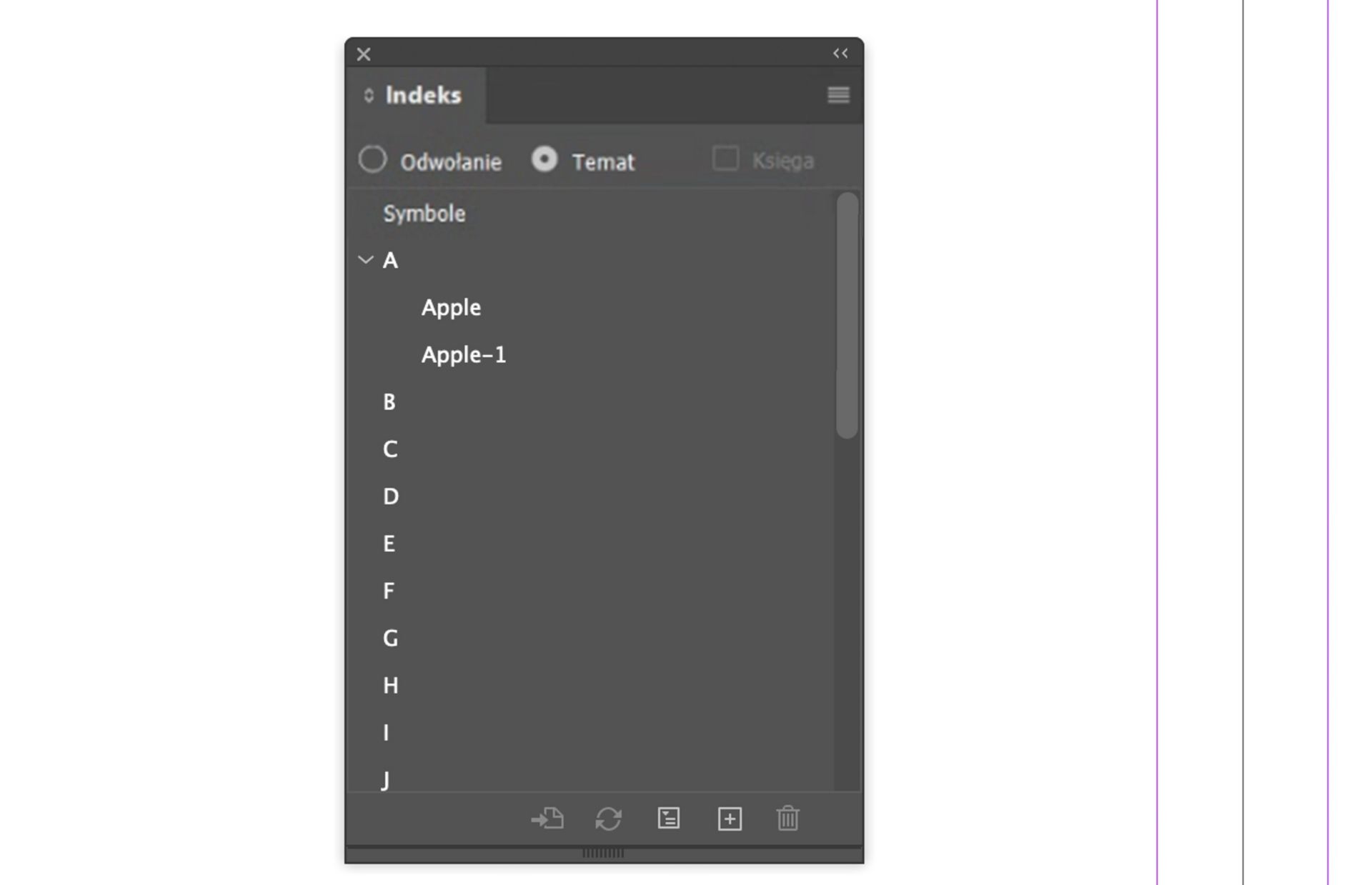
Task: Collapse the A section chevron
Action: click(366, 260)
